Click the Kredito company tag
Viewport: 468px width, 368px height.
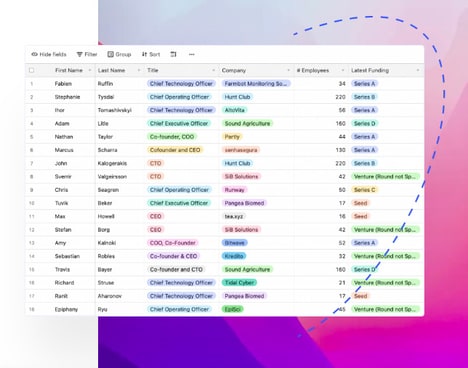click(234, 256)
